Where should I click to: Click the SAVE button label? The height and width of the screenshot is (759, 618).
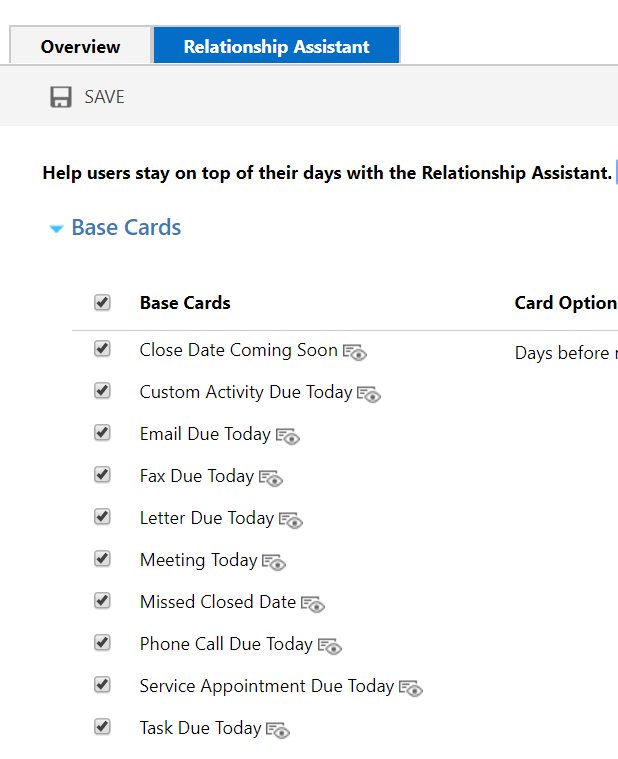pyautogui.click(x=104, y=97)
